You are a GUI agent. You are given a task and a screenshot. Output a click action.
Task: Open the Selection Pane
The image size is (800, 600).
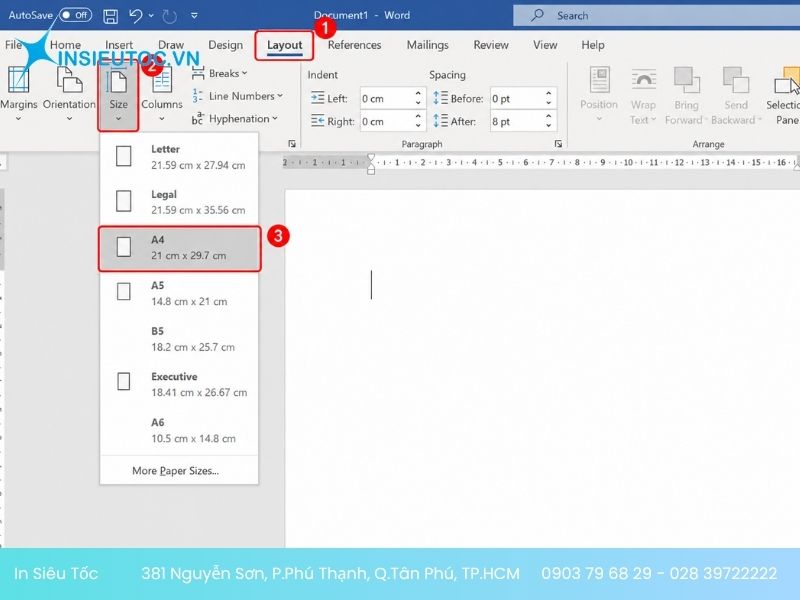785,95
